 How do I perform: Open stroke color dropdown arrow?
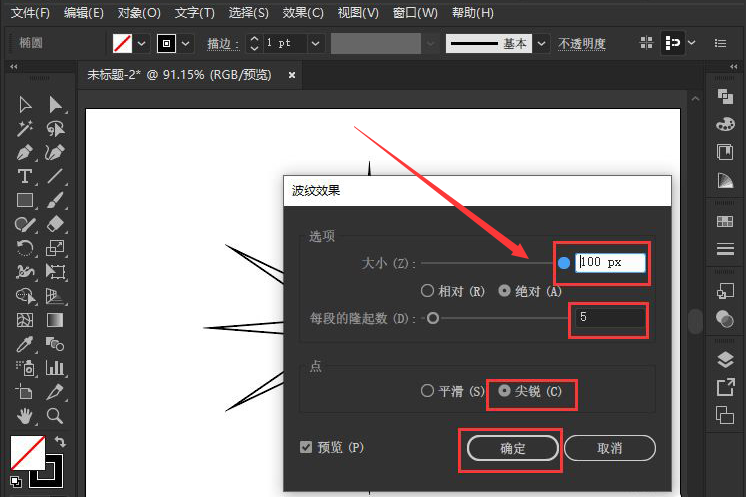coord(186,43)
